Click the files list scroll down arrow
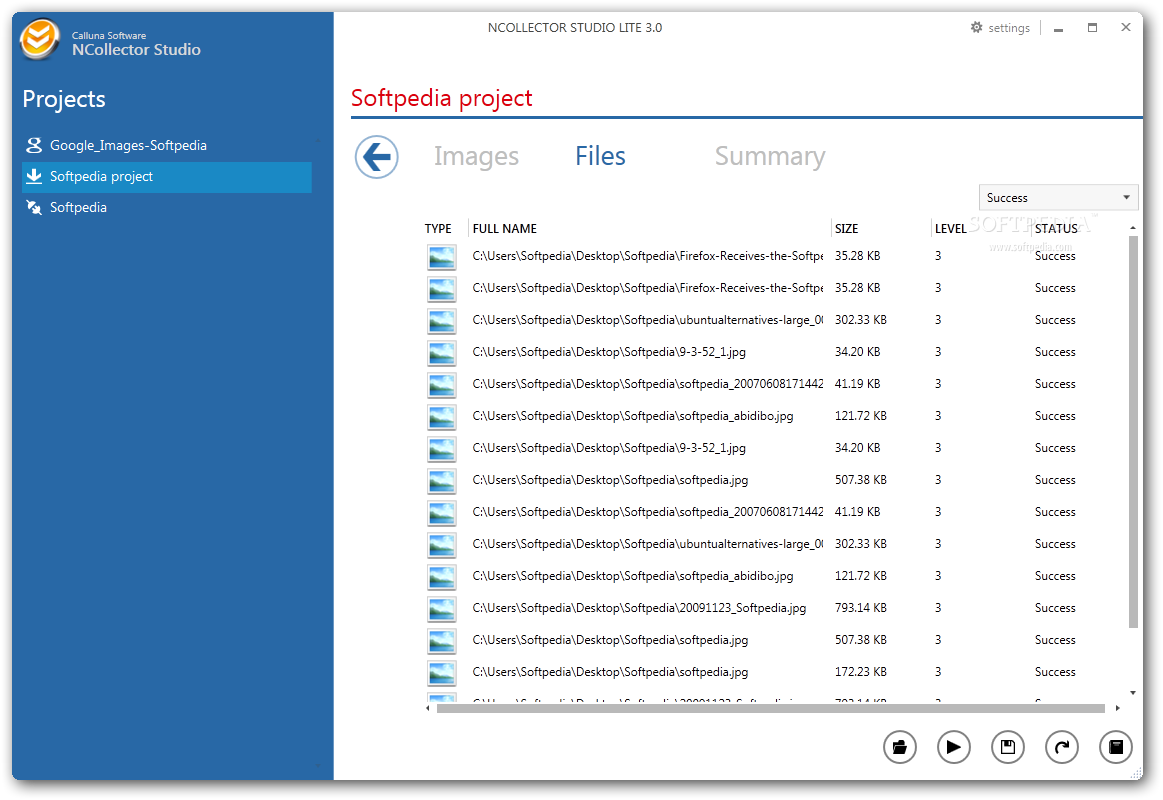 click(1133, 692)
